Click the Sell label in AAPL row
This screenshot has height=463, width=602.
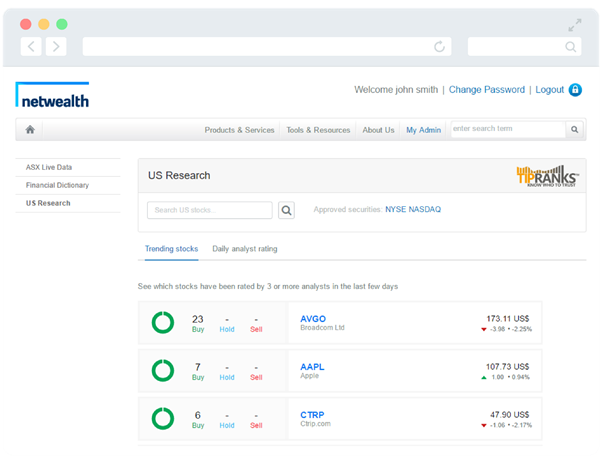tap(256, 377)
